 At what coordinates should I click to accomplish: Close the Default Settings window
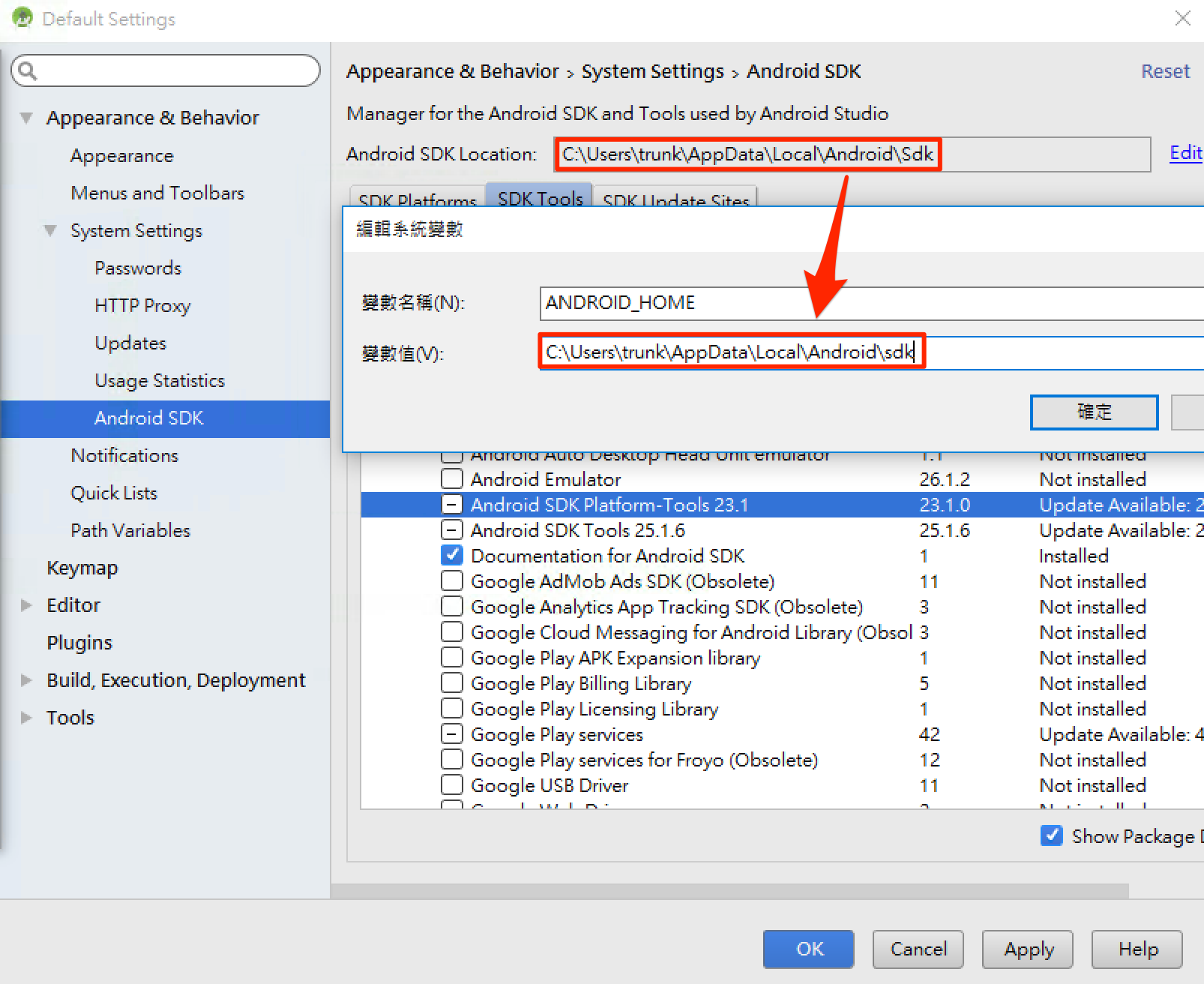click(1183, 18)
